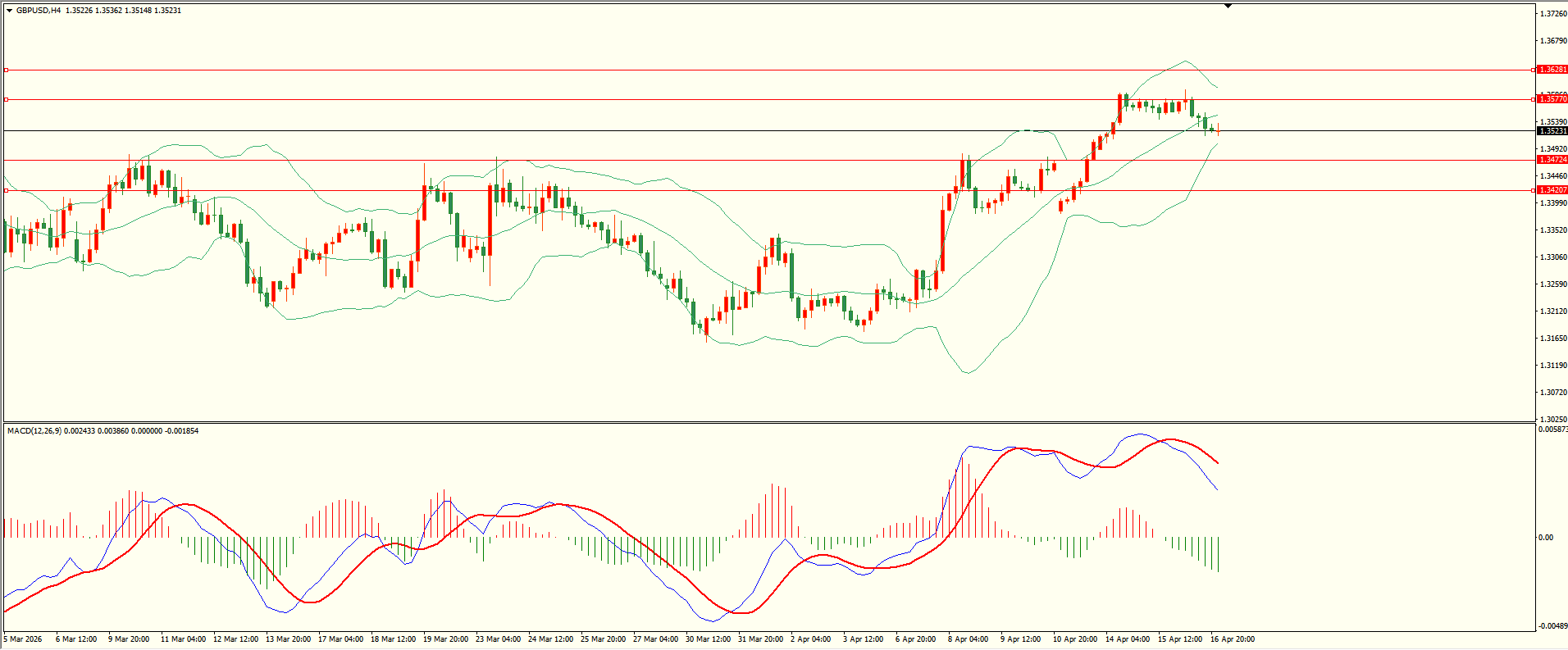Screen dimensions: 1568x650
Task: Open the dropdown arrow beside GBPUSD,H4
Action: click(x=10, y=11)
